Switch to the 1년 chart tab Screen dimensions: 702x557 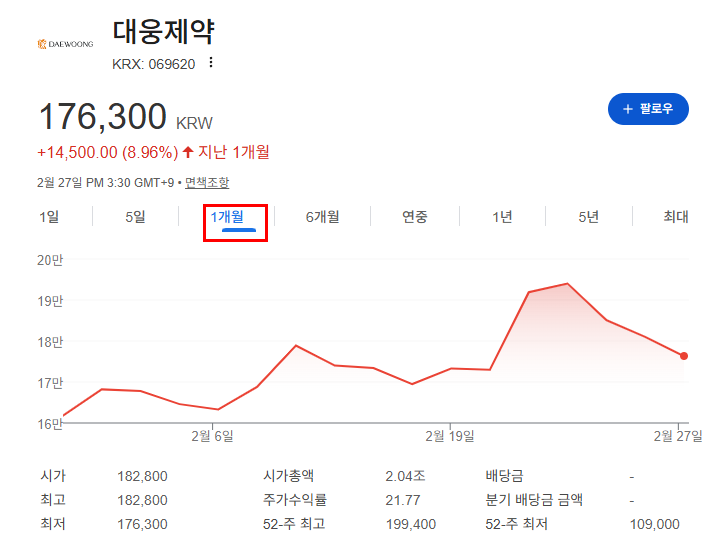click(x=502, y=217)
